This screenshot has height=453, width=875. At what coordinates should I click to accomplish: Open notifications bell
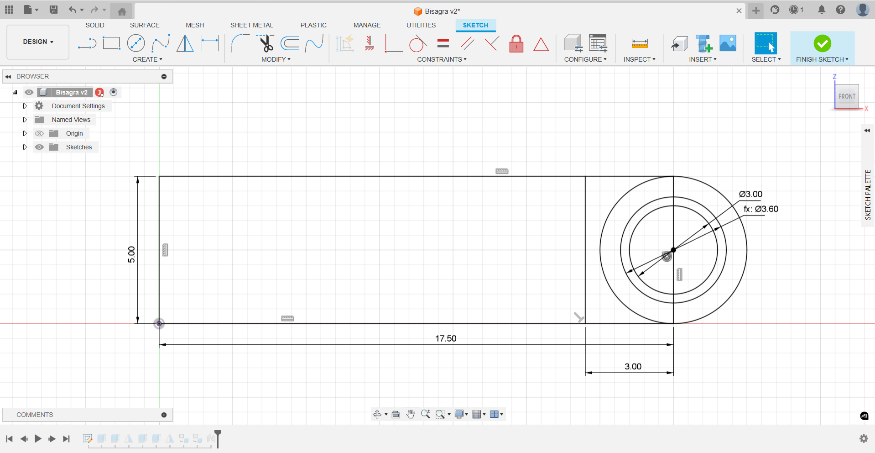821,10
